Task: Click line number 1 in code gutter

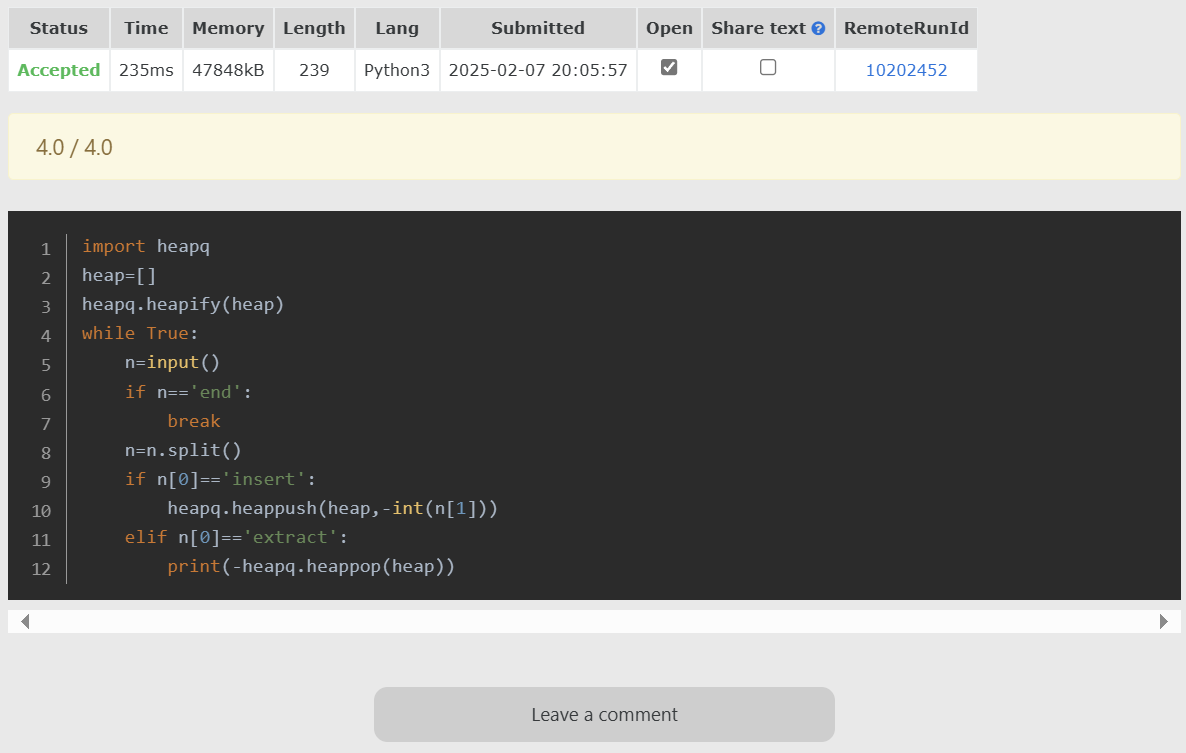Action: point(45,248)
